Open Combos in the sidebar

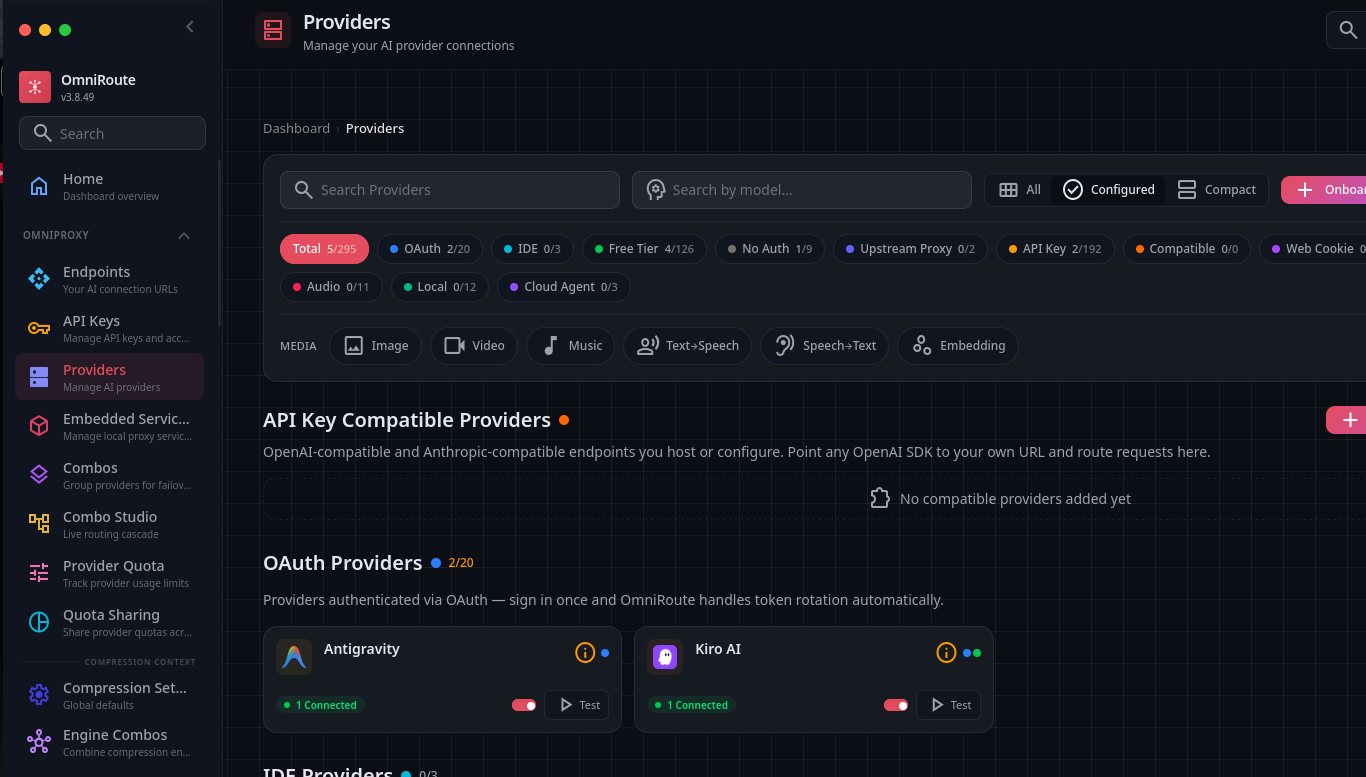point(109,476)
